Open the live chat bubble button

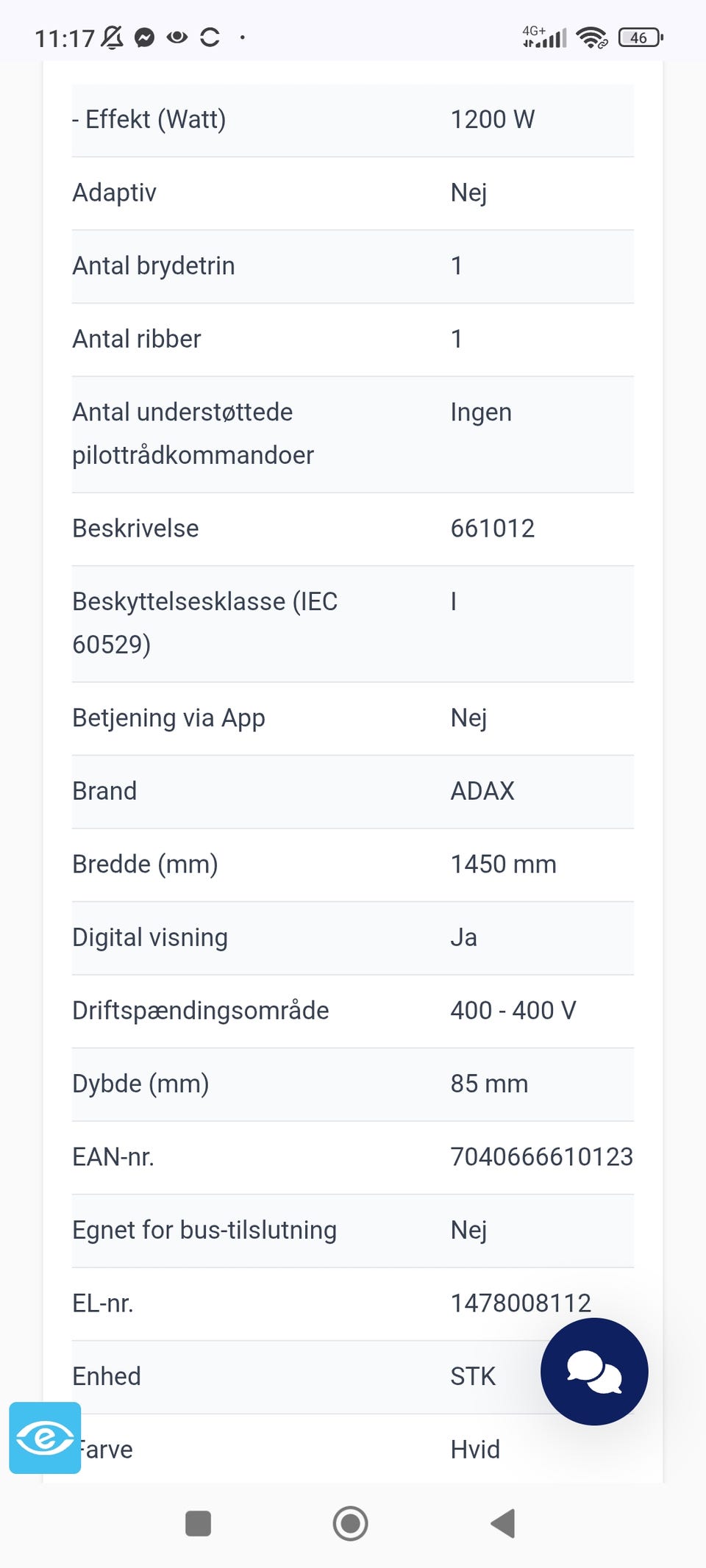(x=593, y=1371)
